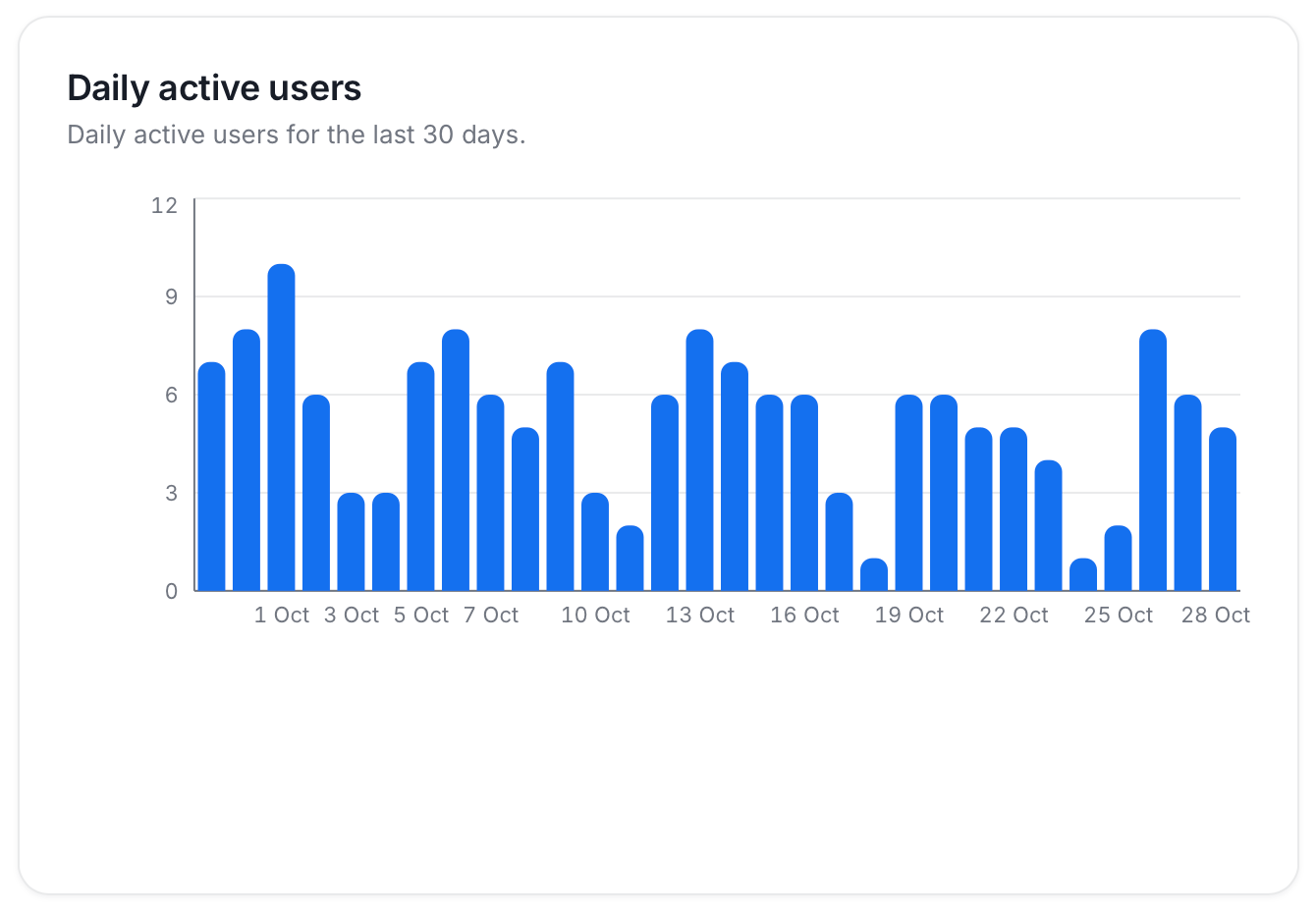Click the y-axis baseline label "0"

pyautogui.click(x=172, y=591)
